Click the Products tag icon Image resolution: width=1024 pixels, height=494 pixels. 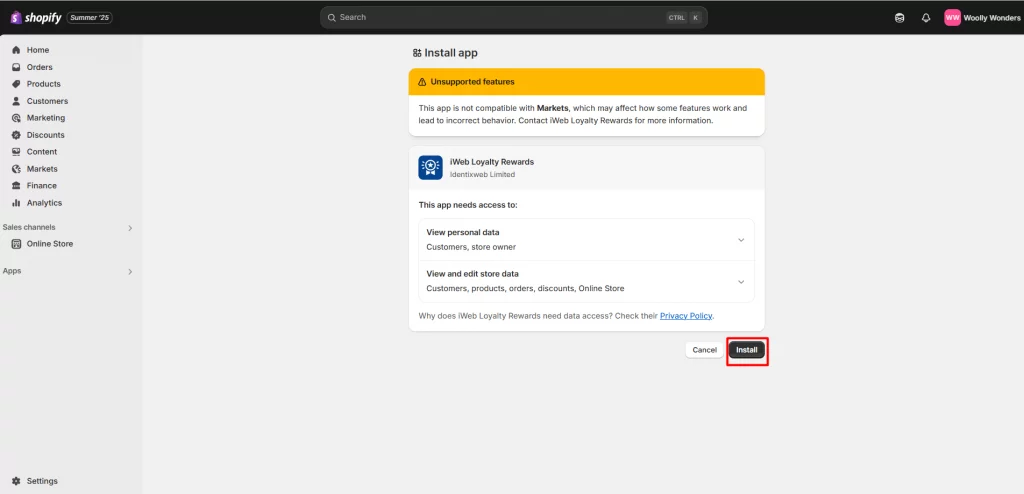[x=16, y=84]
